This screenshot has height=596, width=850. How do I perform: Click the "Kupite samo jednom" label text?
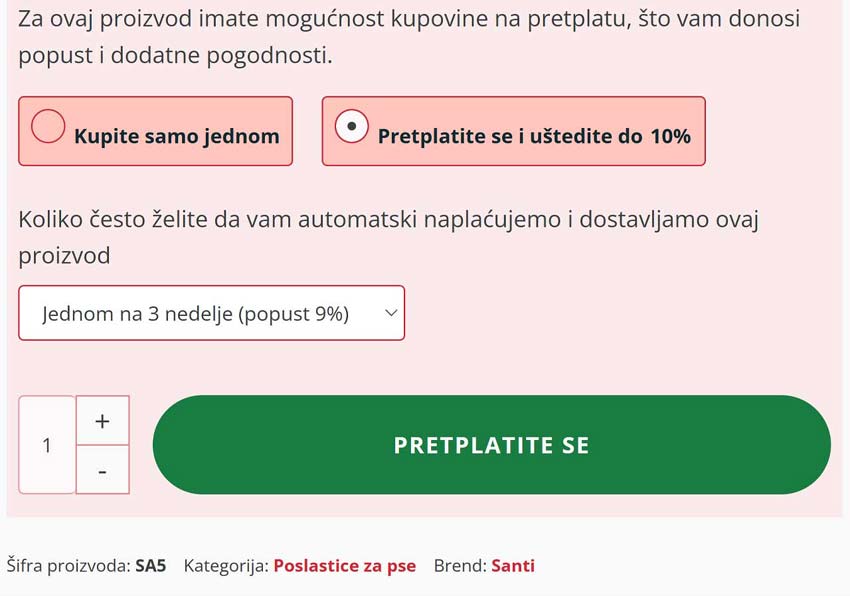pyautogui.click(x=177, y=136)
